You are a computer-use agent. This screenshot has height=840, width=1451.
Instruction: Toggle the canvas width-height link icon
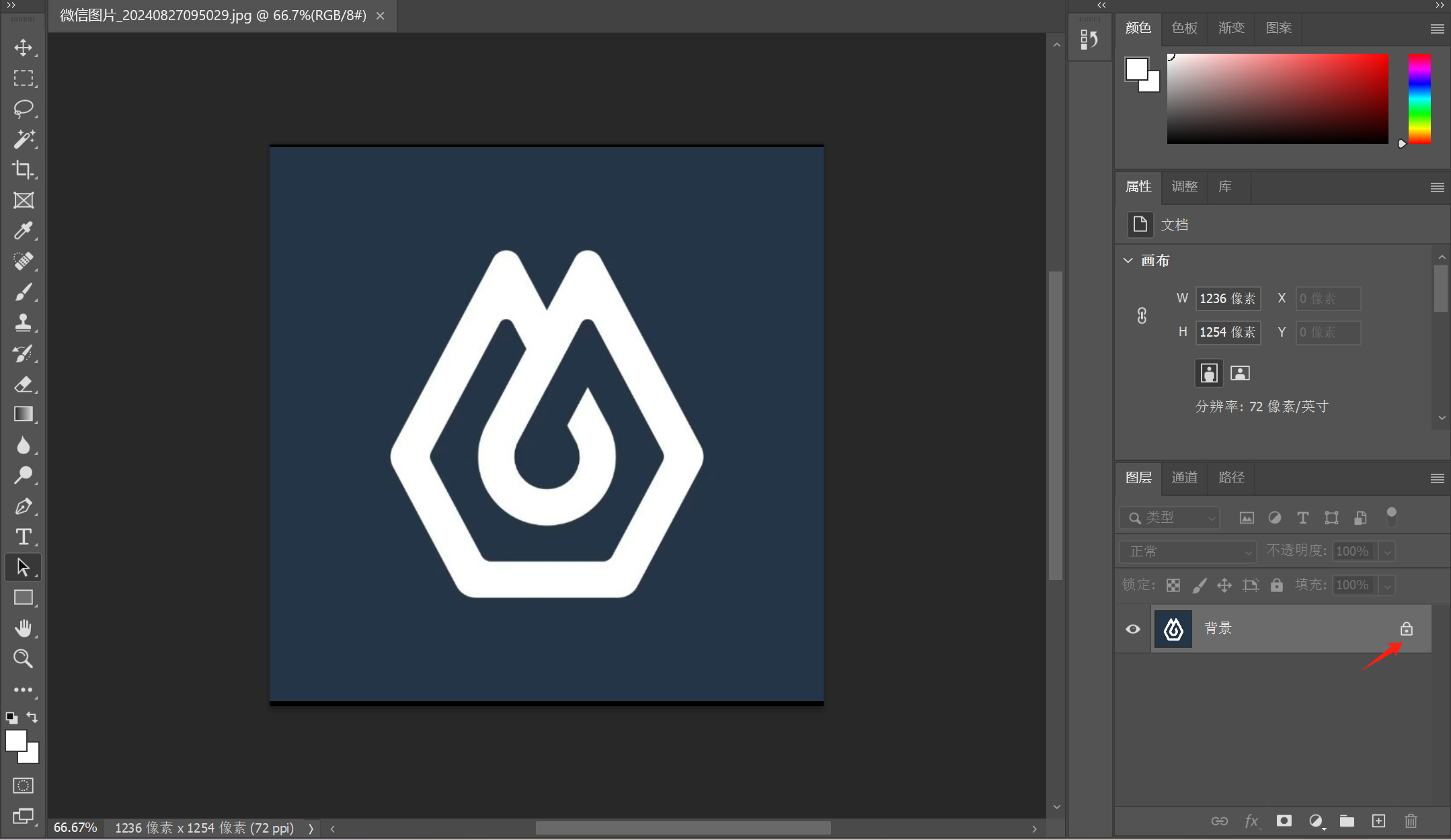[1142, 316]
